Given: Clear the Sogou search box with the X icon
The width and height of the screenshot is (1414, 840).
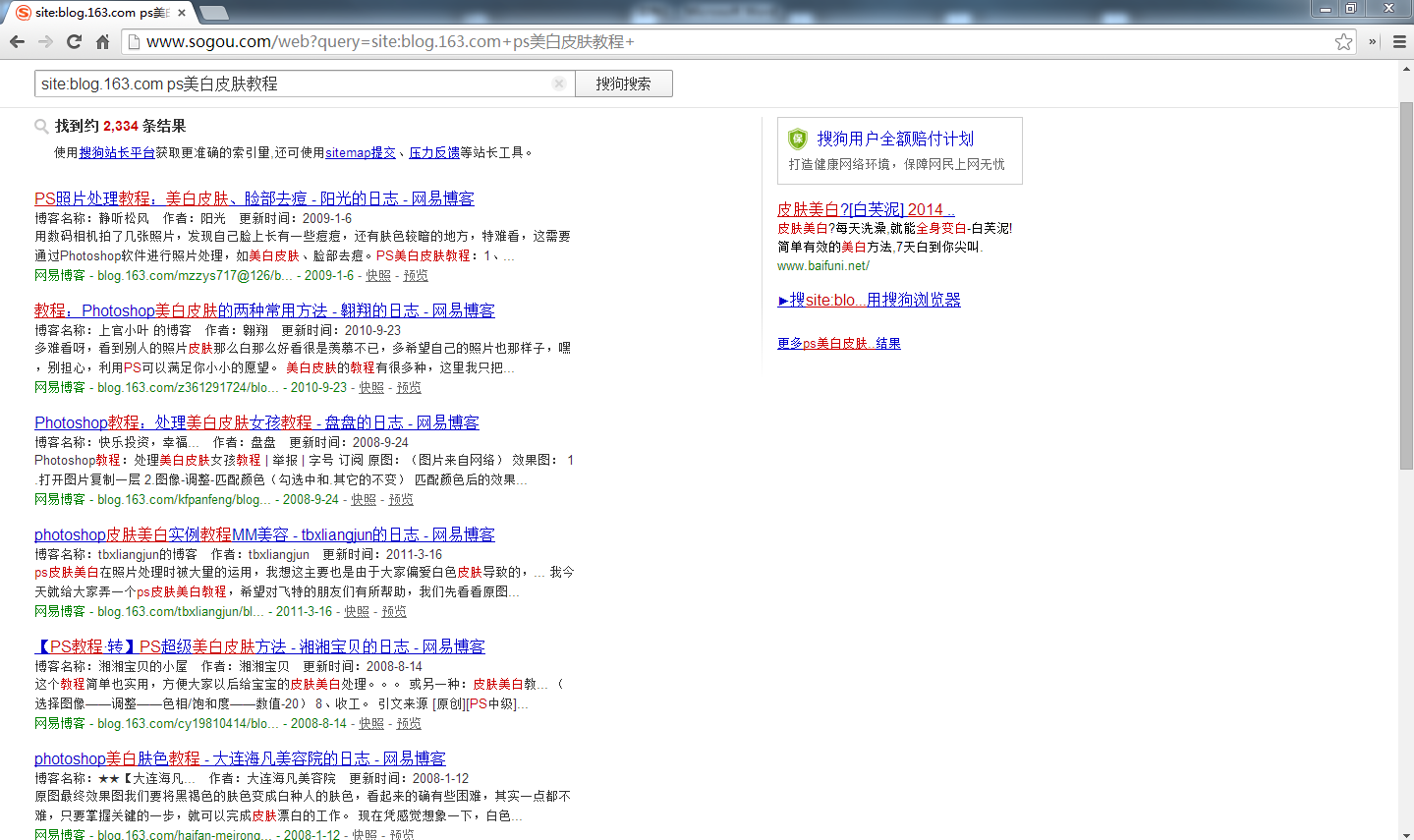Looking at the screenshot, I should 558,84.
